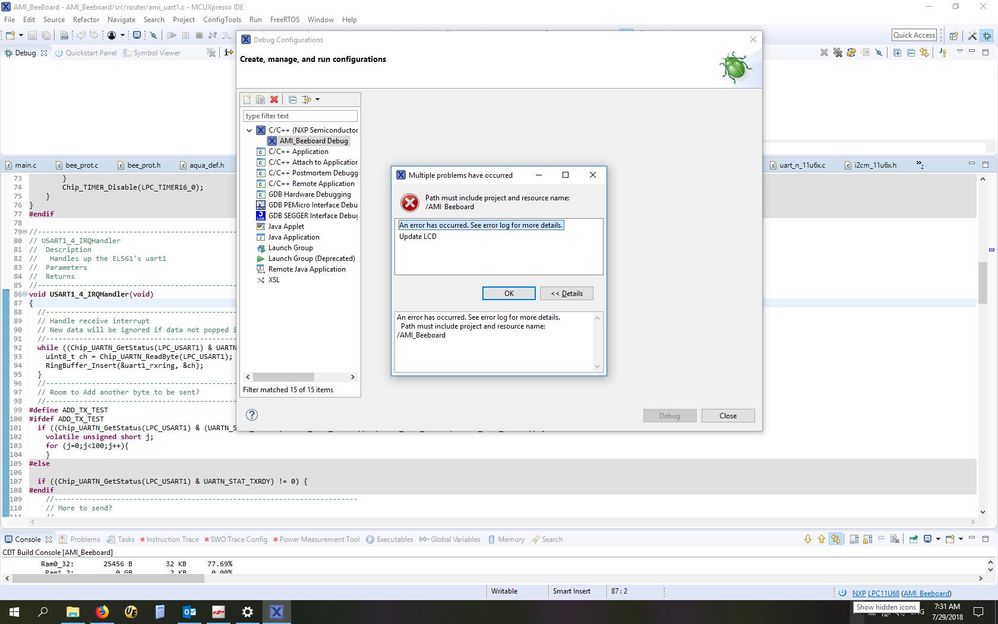Screen dimensions: 998x624
Task: Switch to main.c editor tab
Action: pyautogui.click(x=20, y=165)
